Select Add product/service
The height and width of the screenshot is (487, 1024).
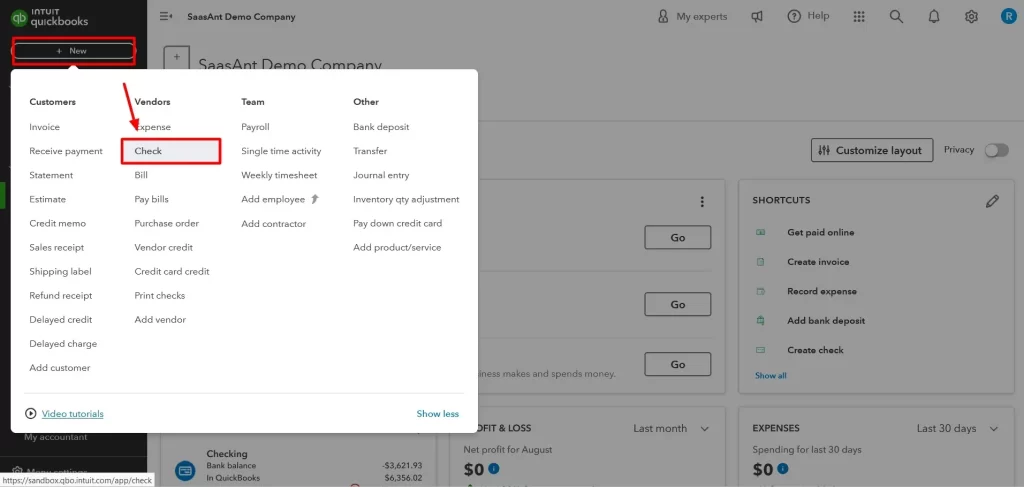pos(397,247)
